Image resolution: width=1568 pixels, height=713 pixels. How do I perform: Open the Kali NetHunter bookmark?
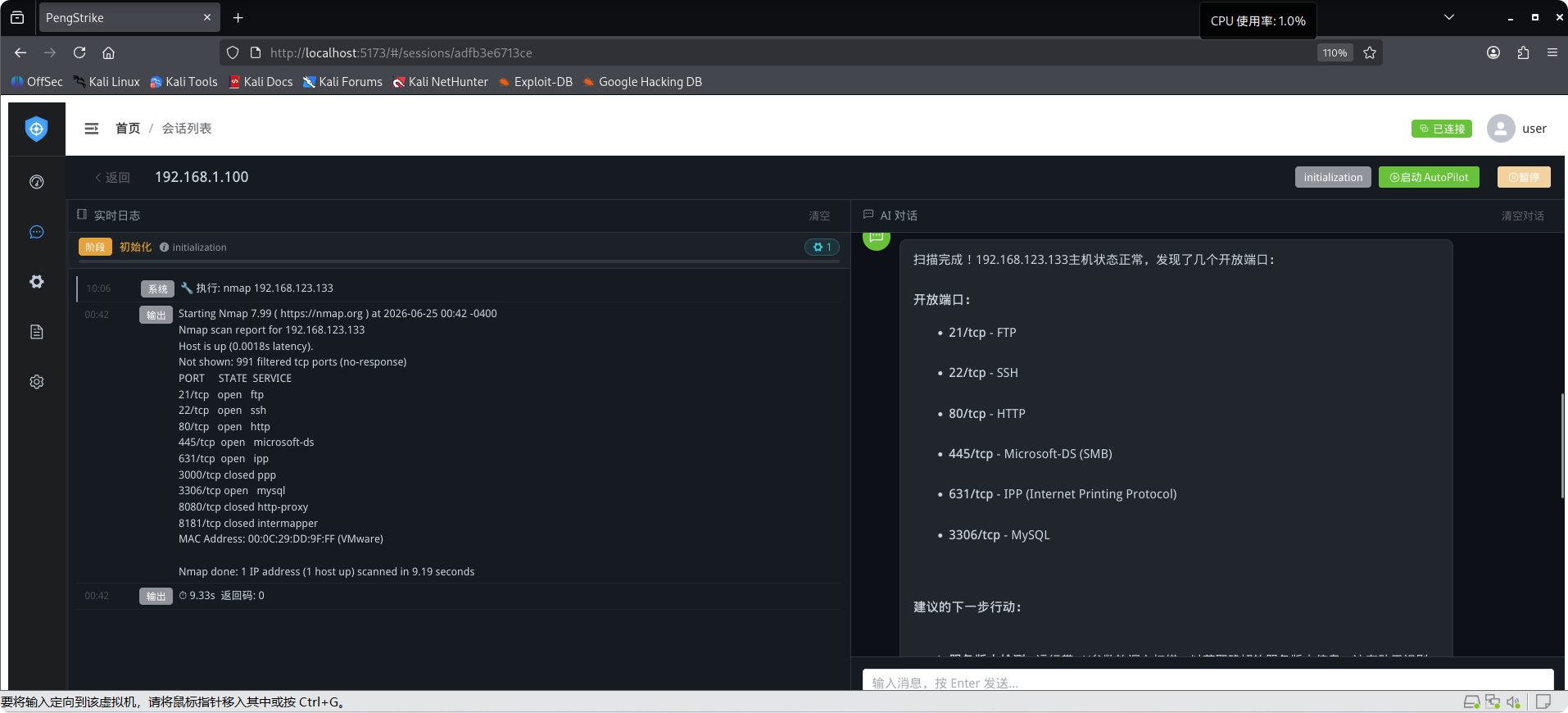coord(440,82)
